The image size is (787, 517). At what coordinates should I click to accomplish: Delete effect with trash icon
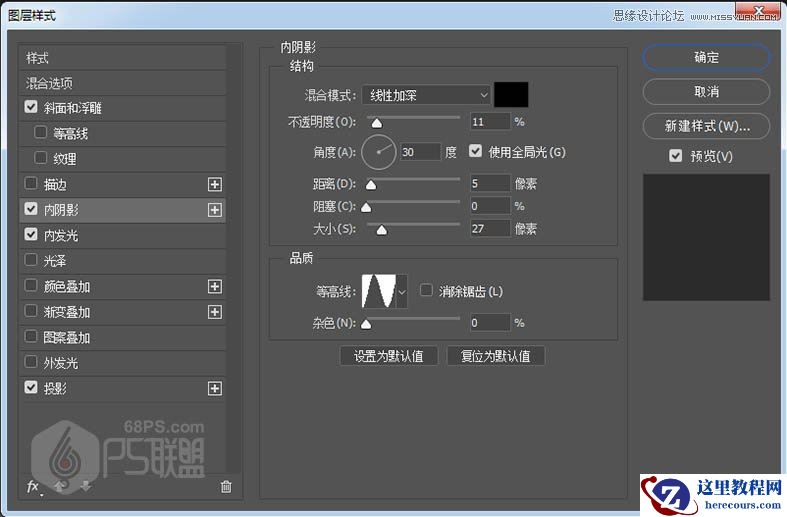[x=226, y=486]
